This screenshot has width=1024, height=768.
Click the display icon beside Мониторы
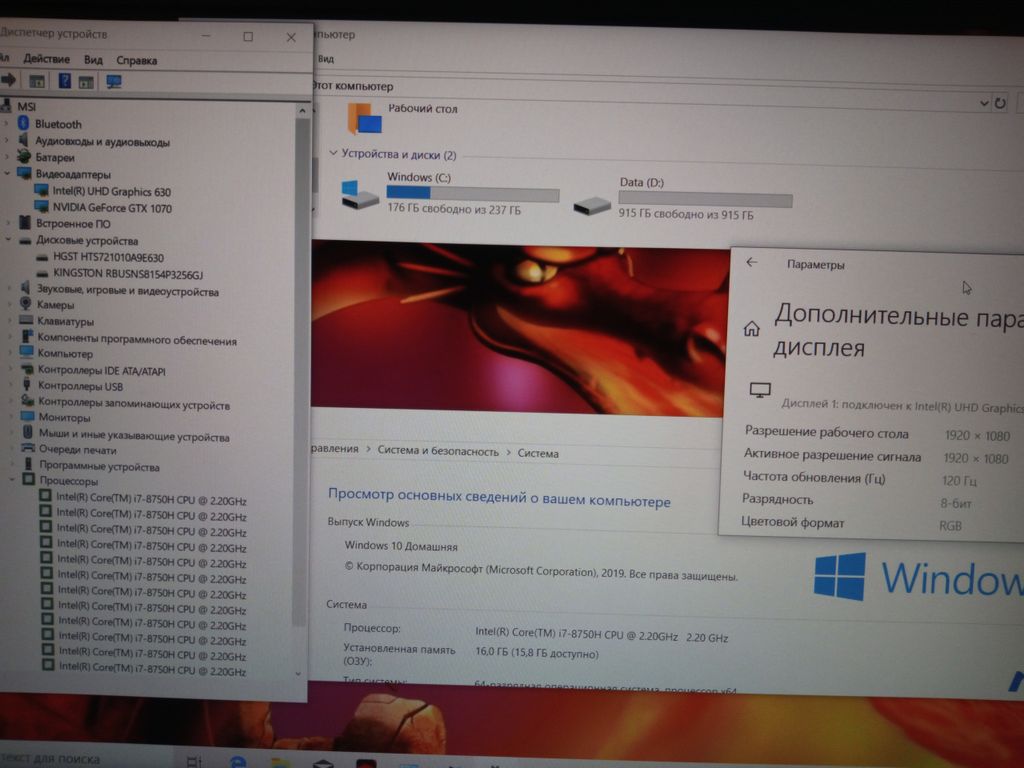tap(27, 417)
